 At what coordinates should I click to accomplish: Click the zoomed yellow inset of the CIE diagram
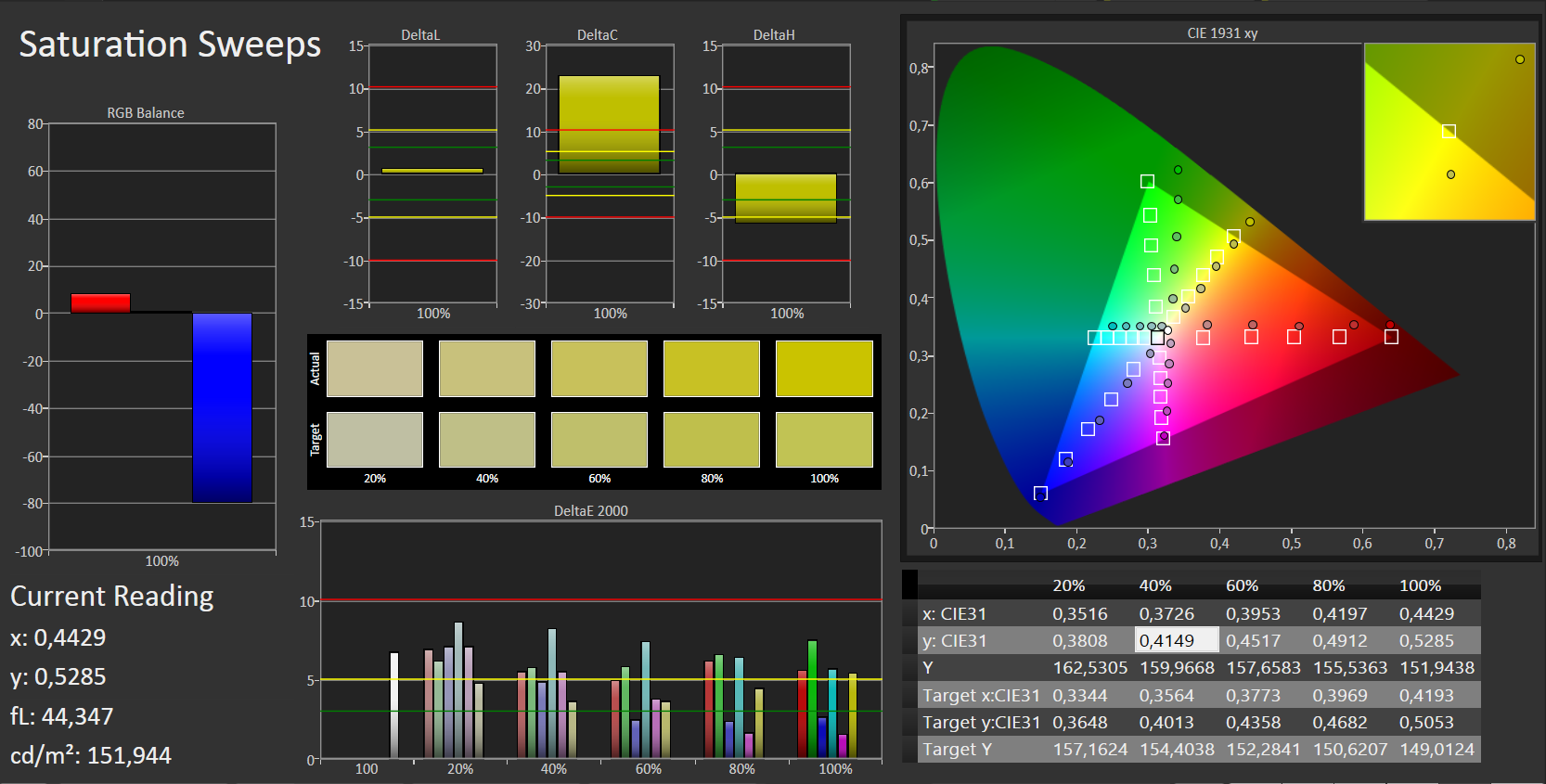click(x=1449, y=132)
